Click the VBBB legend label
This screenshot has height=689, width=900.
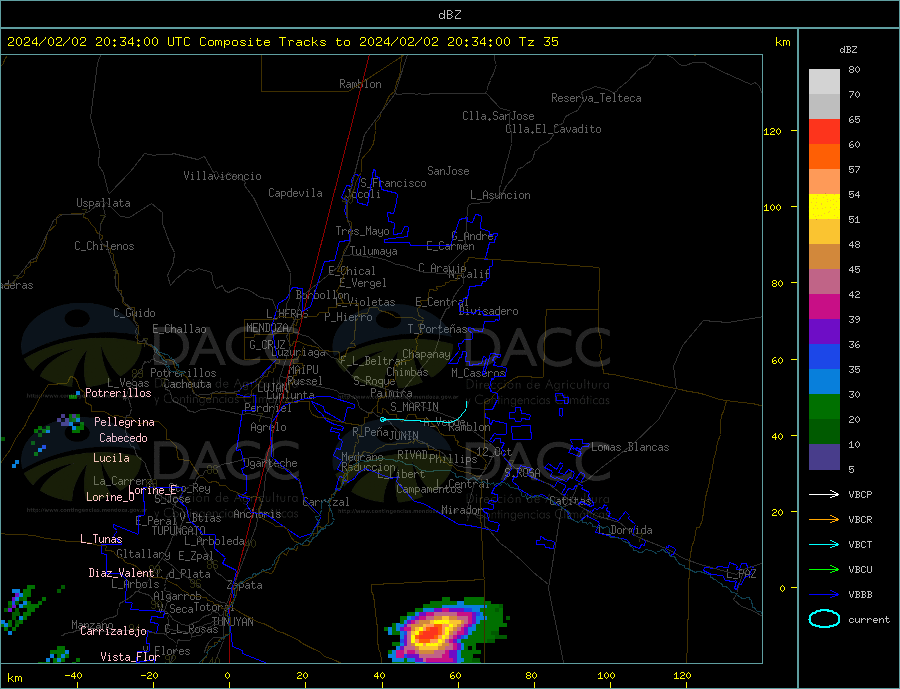[x=860, y=594]
